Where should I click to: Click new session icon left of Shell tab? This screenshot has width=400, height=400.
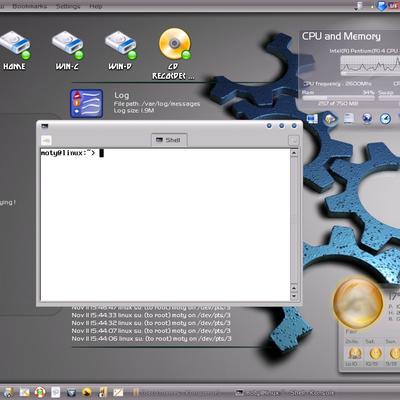[x=46, y=140]
